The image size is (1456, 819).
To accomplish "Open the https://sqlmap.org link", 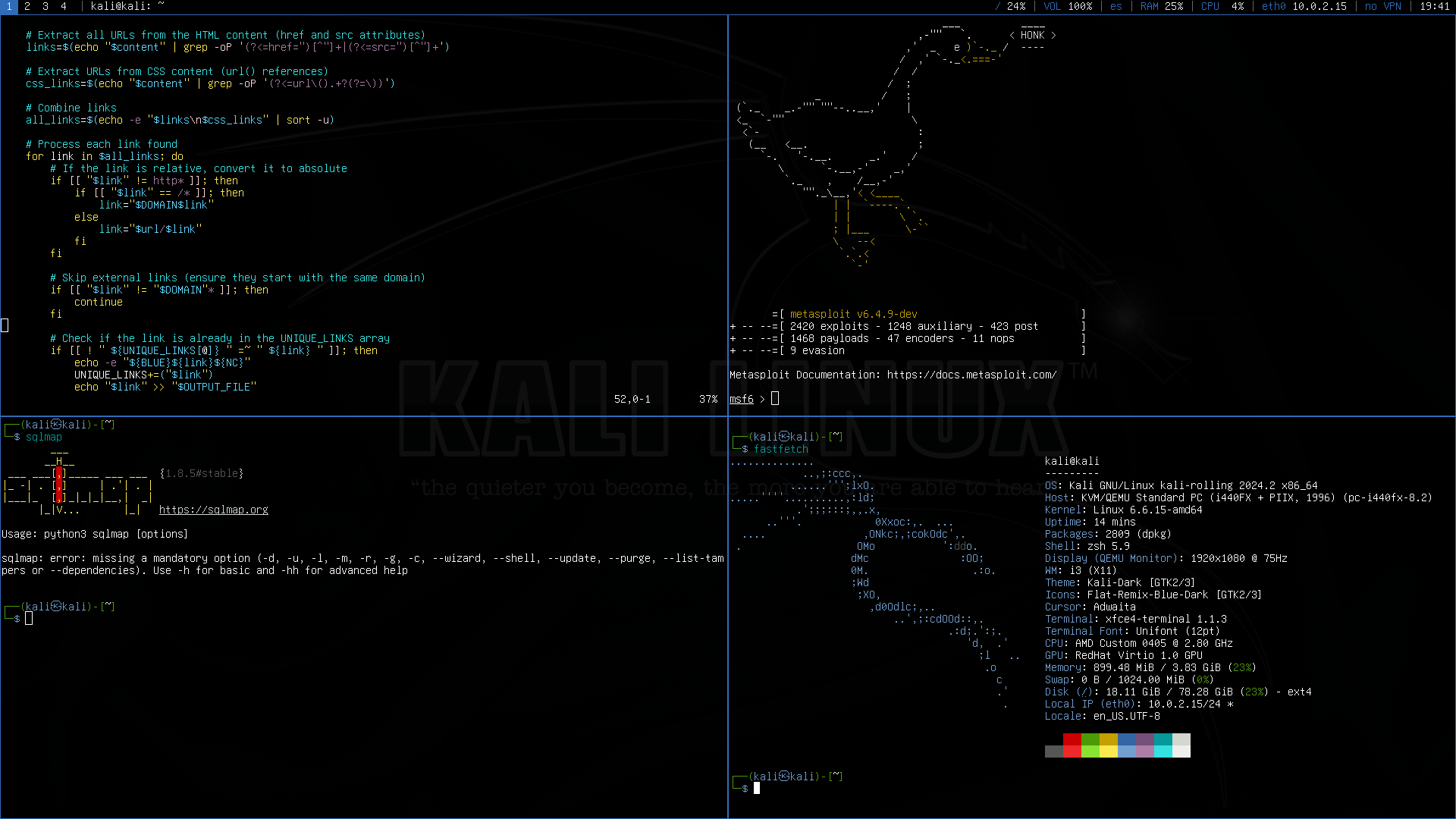I will pyautogui.click(x=213, y=510).
